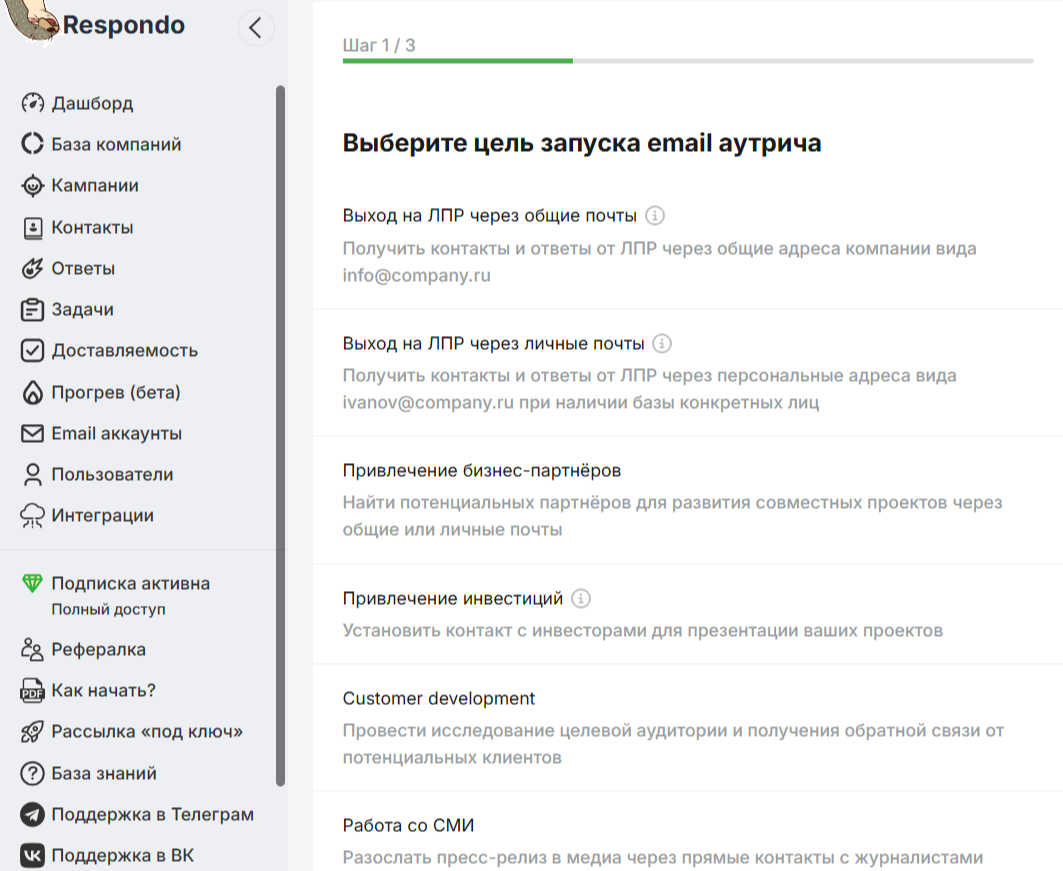This screenshot has height=871, width=1063.
Task: Click the Respondo logo
Action: pos(95,24)
